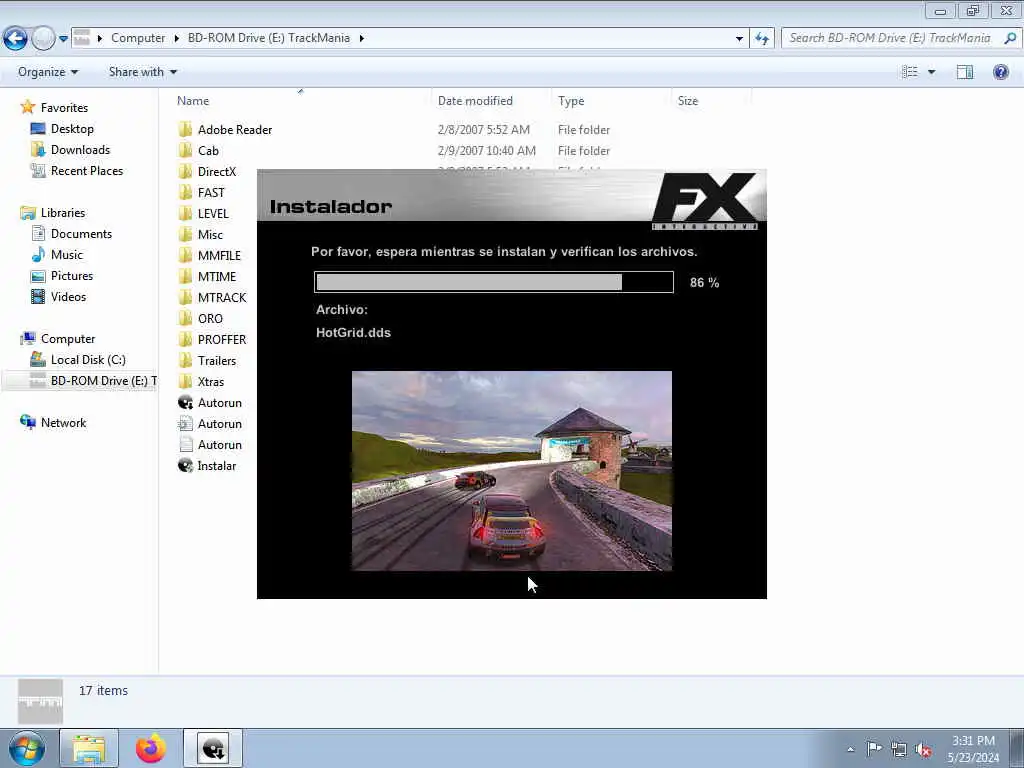1024x768 pixels.
Task: Select BD-ROM Drive (E:) in the sidebar
Action: (80, 381)
